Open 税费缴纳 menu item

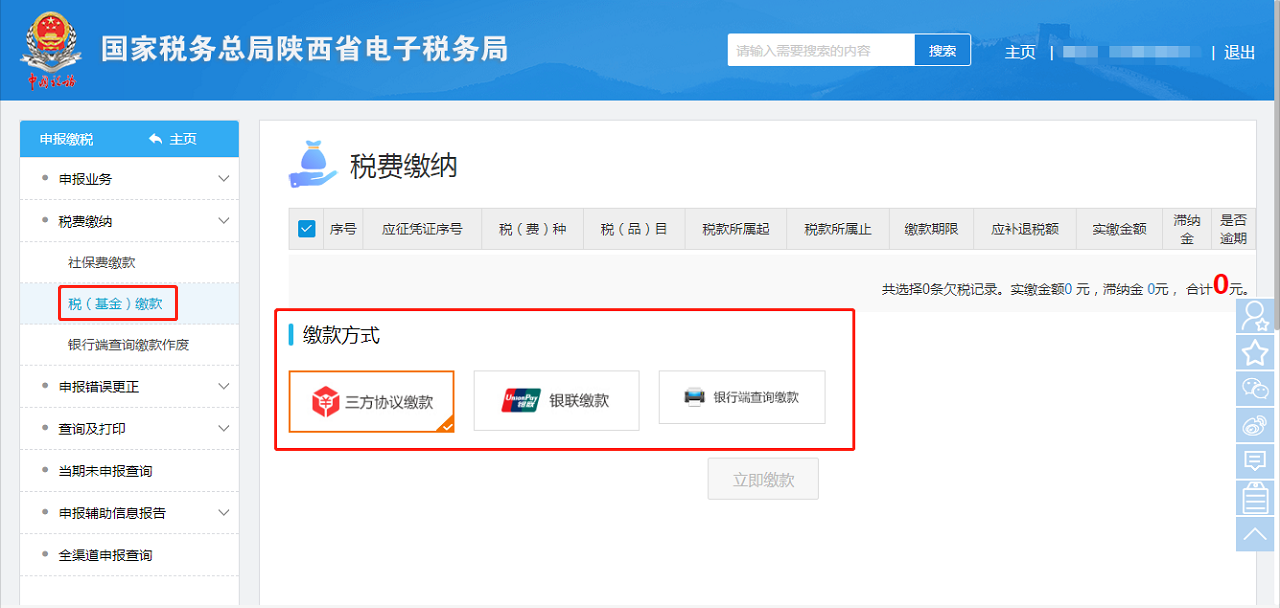click(x=129, y=221)
